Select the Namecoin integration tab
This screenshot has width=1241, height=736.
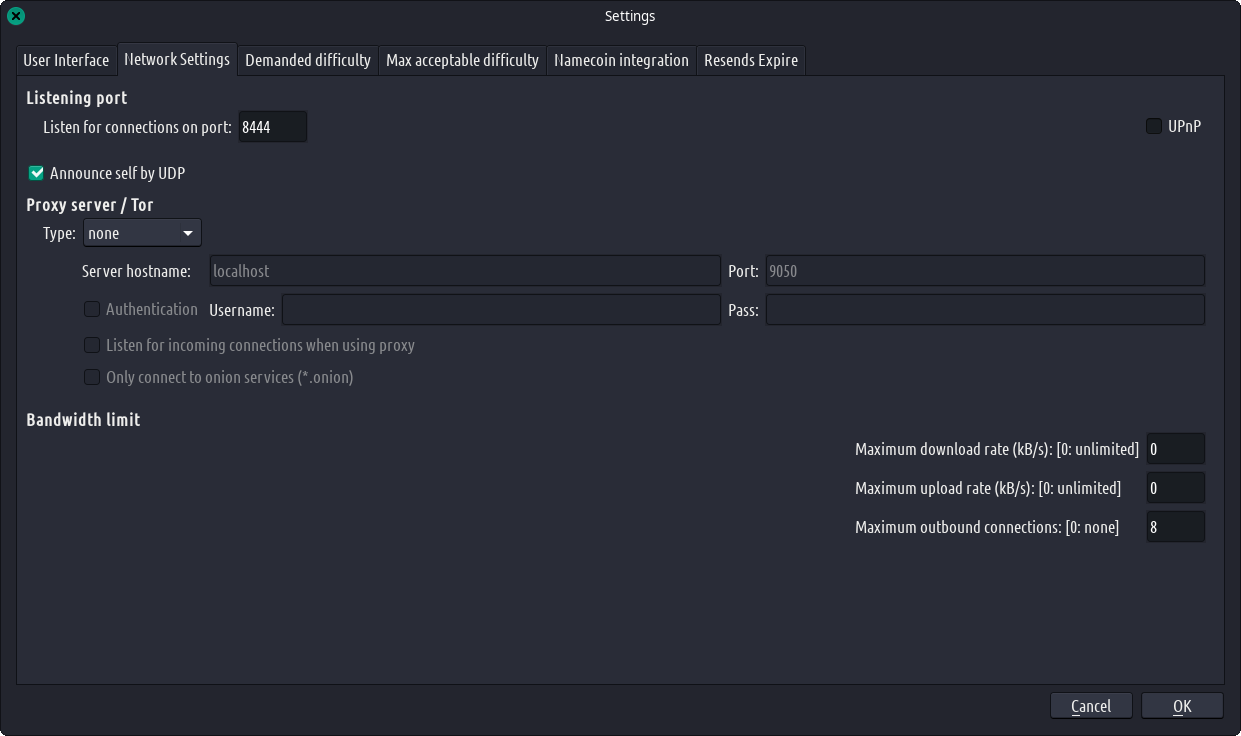(621, 60)
